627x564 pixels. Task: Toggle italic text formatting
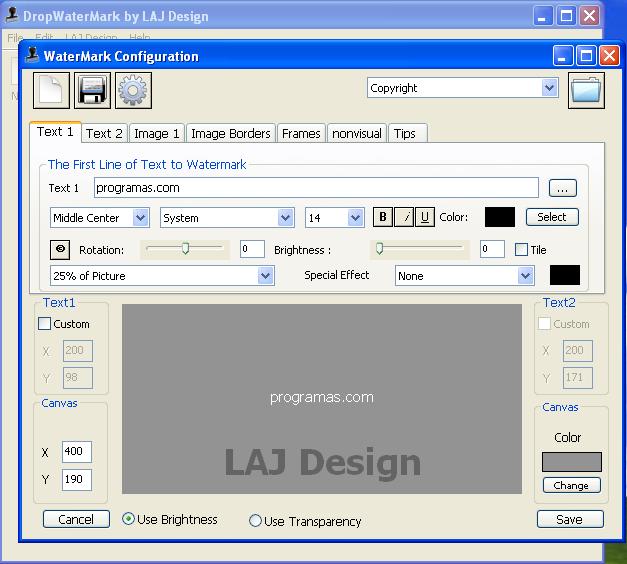pyautogui.click(x=404, y=217)
